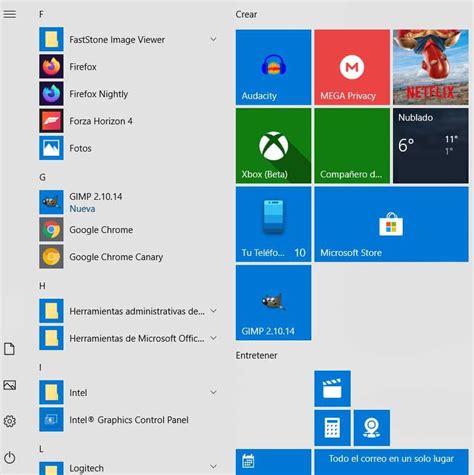Open the Microsoft Store tile
The width and height of the screenshot is (474, 475).
tap(391, 224)
